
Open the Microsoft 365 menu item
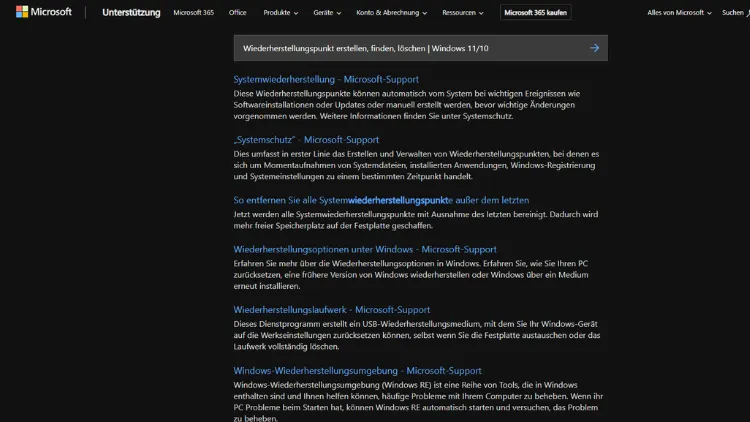[193, 12]
